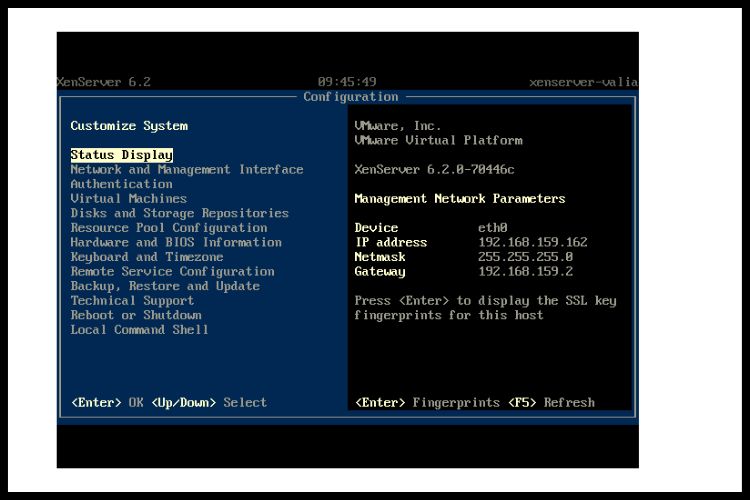This screenshot has width=750, height=500.
Task: Click the Customize System heading
Action: tap(129, 126)
